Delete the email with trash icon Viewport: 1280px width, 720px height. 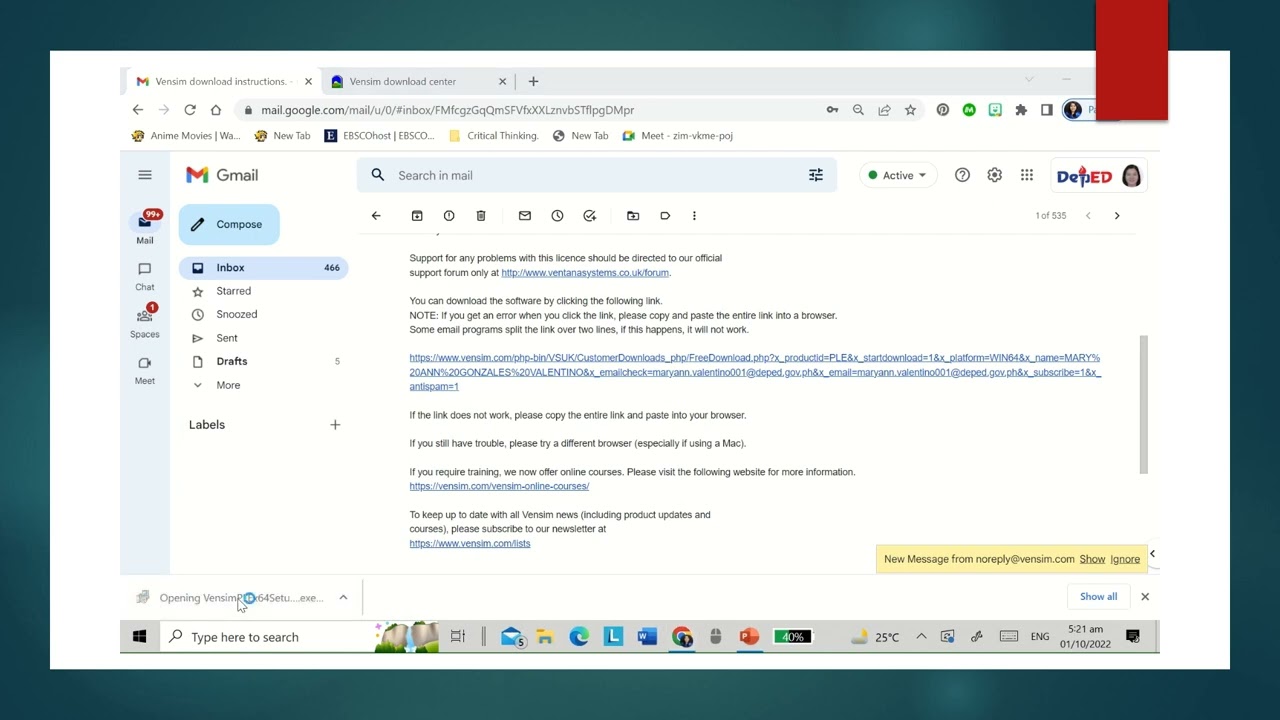(x=481, y=216)
